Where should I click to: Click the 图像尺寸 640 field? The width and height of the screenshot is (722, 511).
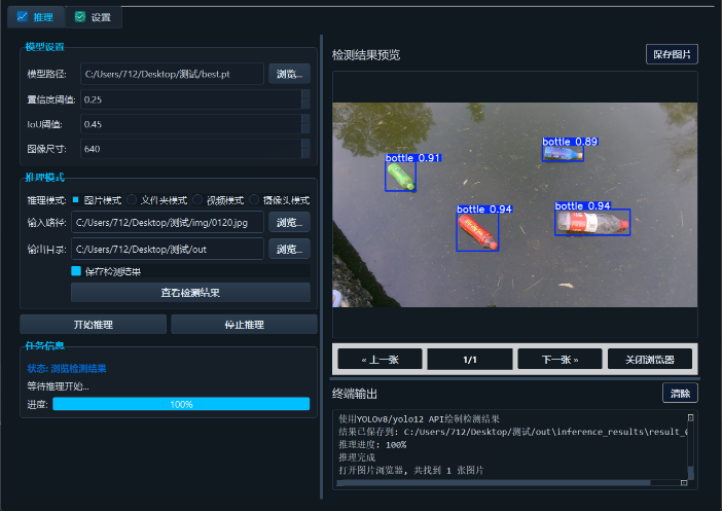pyautogui.click(x=191, y=149)
